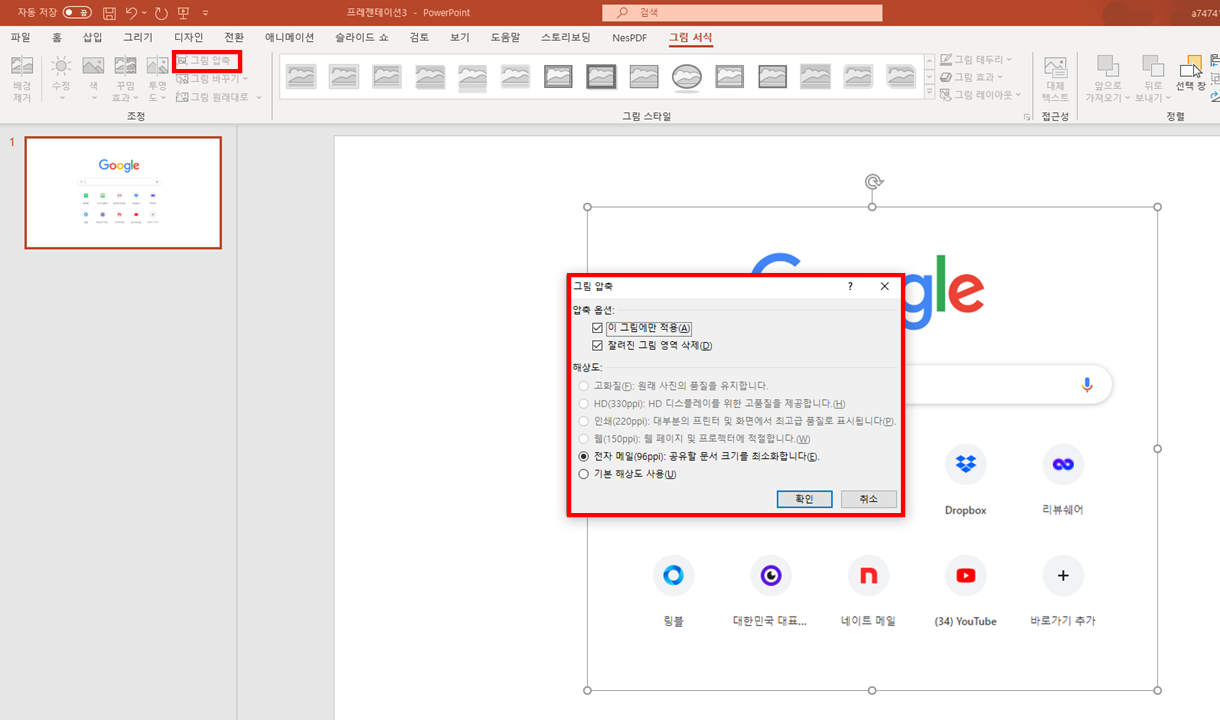Switch to the 삽입 tab
1220x720 pixels.
coord(92,37)
